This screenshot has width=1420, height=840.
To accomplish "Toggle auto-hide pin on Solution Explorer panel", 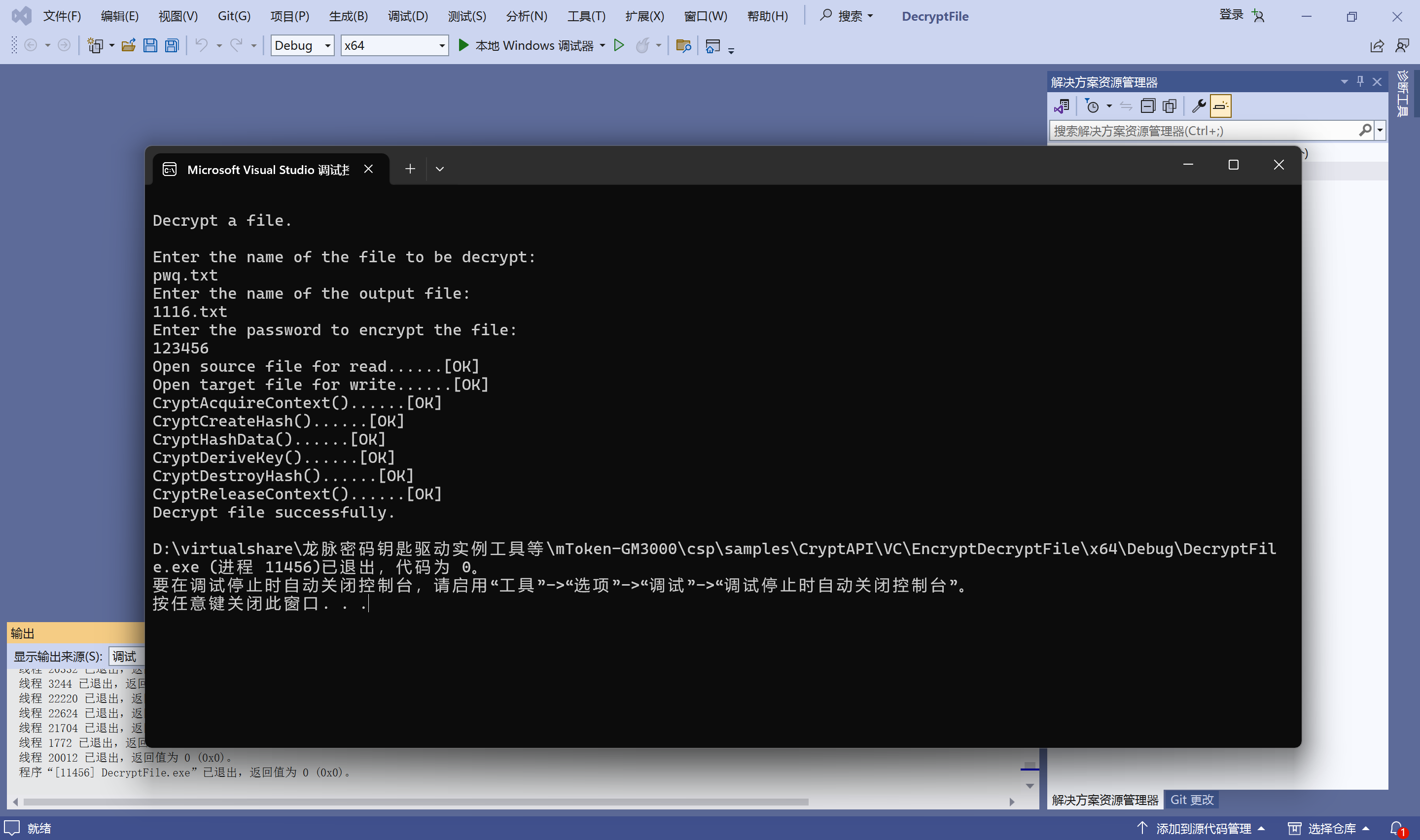I will (x=1360, y=81).
